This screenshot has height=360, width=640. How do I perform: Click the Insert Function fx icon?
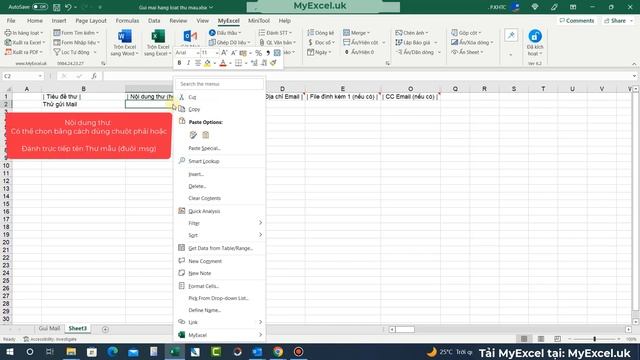94,76
